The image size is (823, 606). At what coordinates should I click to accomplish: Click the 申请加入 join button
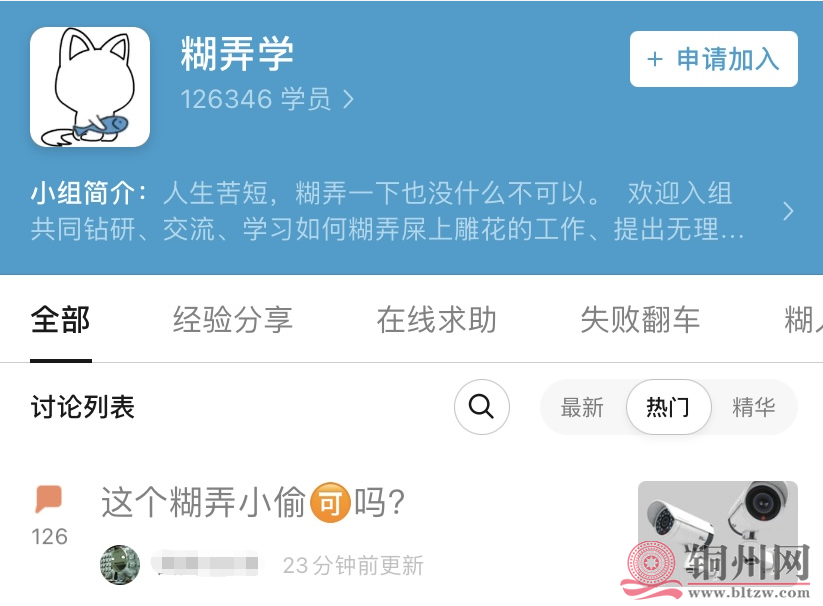[x=714, y=59]
